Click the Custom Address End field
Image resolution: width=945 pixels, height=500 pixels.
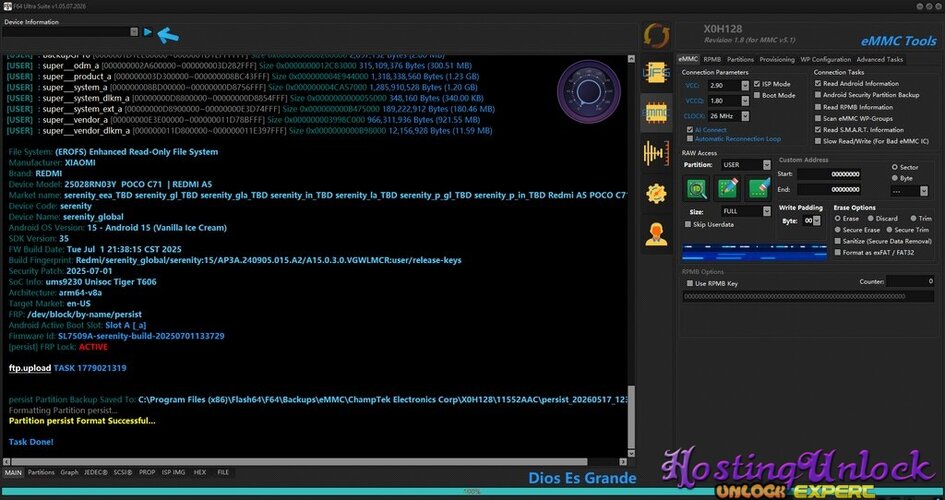(829, 189)
